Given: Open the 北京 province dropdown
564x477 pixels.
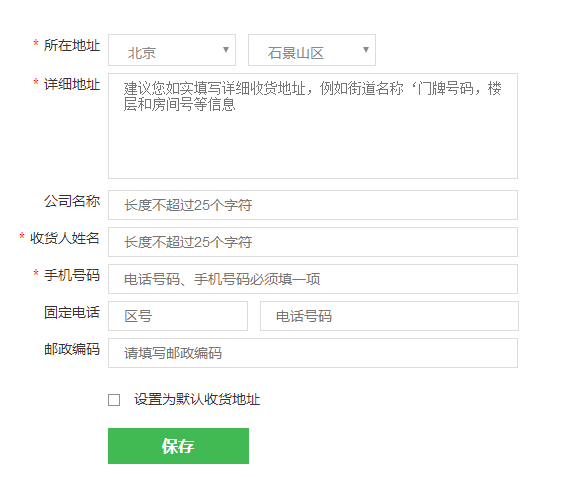Looking at the screenshot, I should (x=172, y=50).
